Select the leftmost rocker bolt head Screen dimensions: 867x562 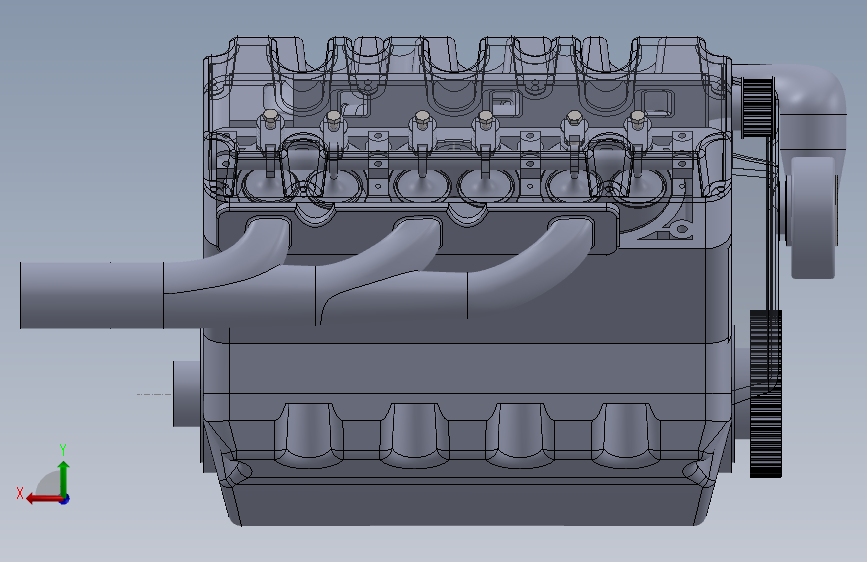269,116
